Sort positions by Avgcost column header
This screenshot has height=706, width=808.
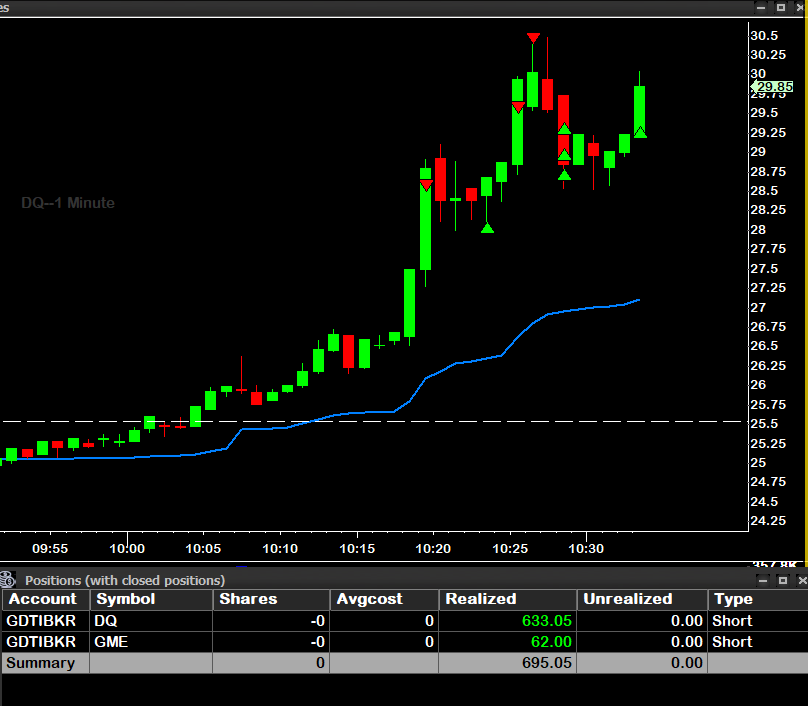(x=384, y=599)
